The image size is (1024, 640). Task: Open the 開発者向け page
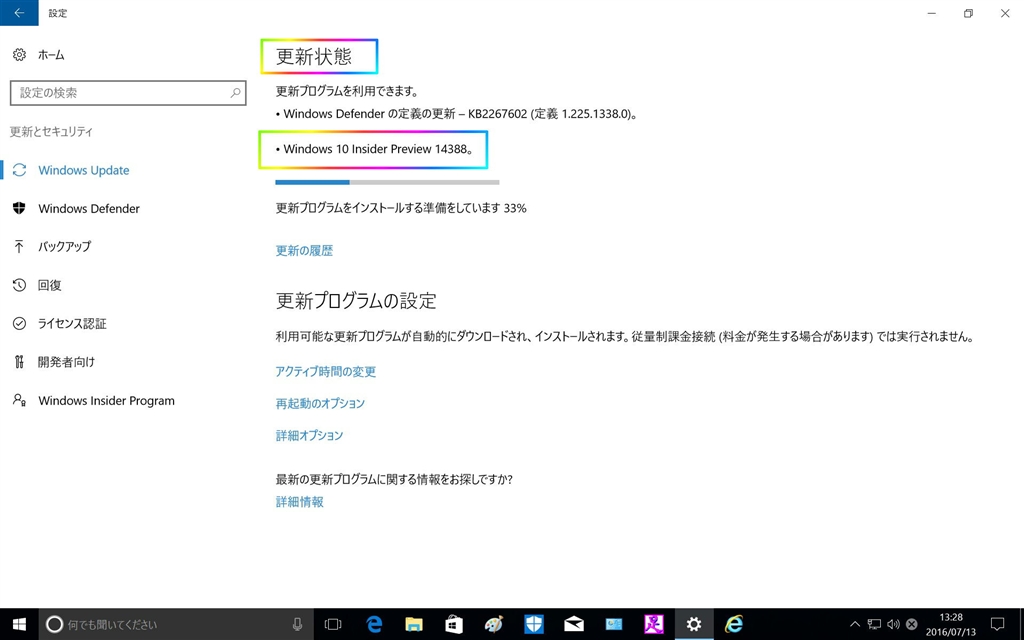point(66,362)
